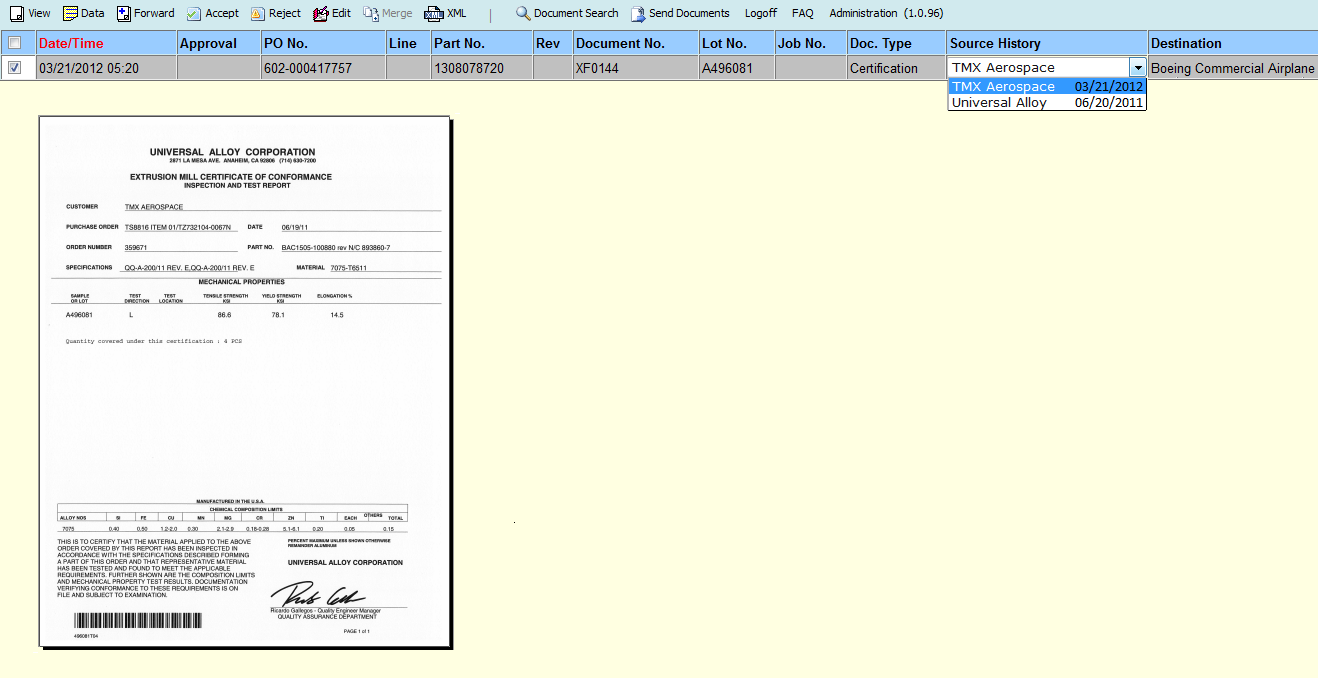Click the Accept toolbar label
This screenshot has height=678, width=1318.
click(x=222, y=14)
